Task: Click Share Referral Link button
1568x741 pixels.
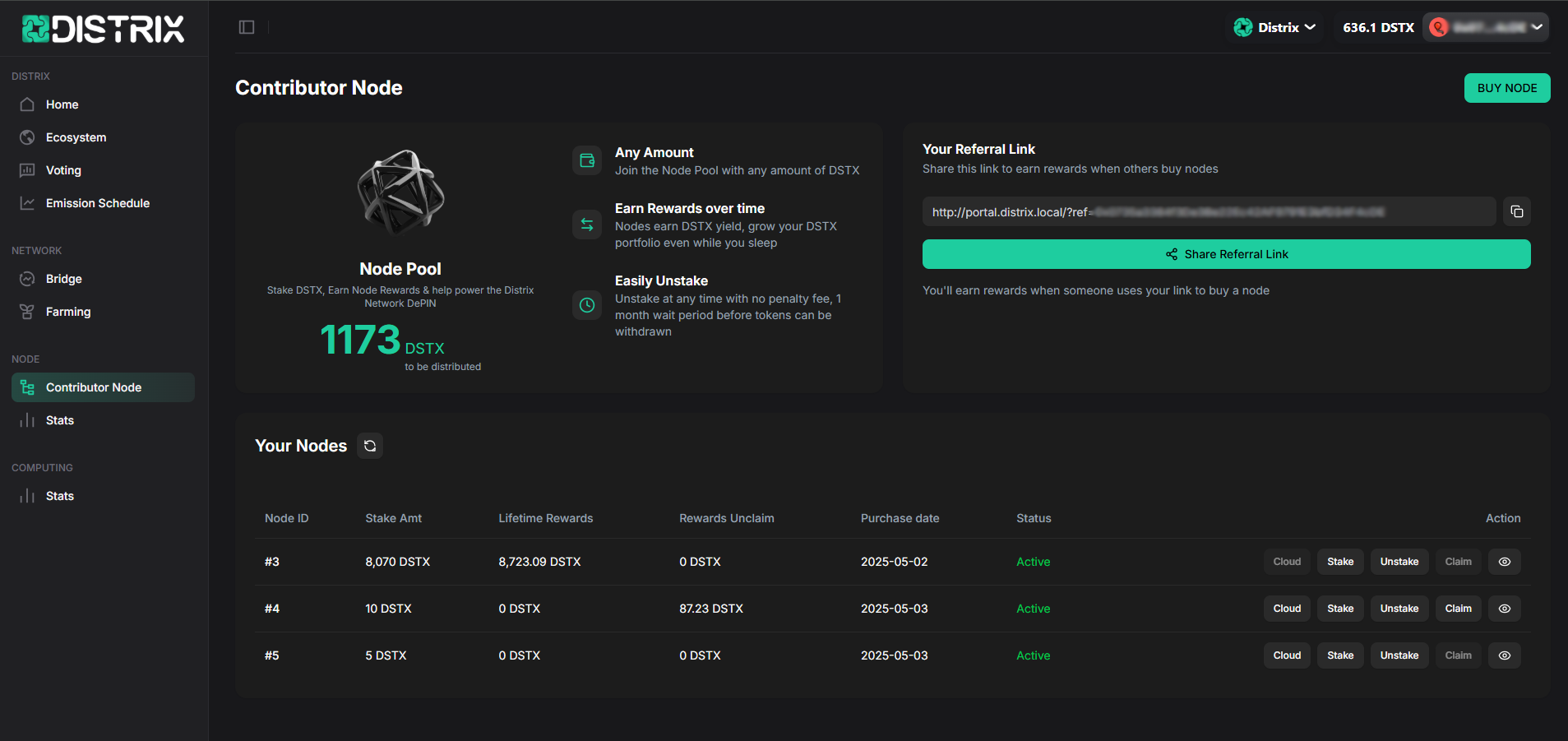Action: coord(1226,254)
